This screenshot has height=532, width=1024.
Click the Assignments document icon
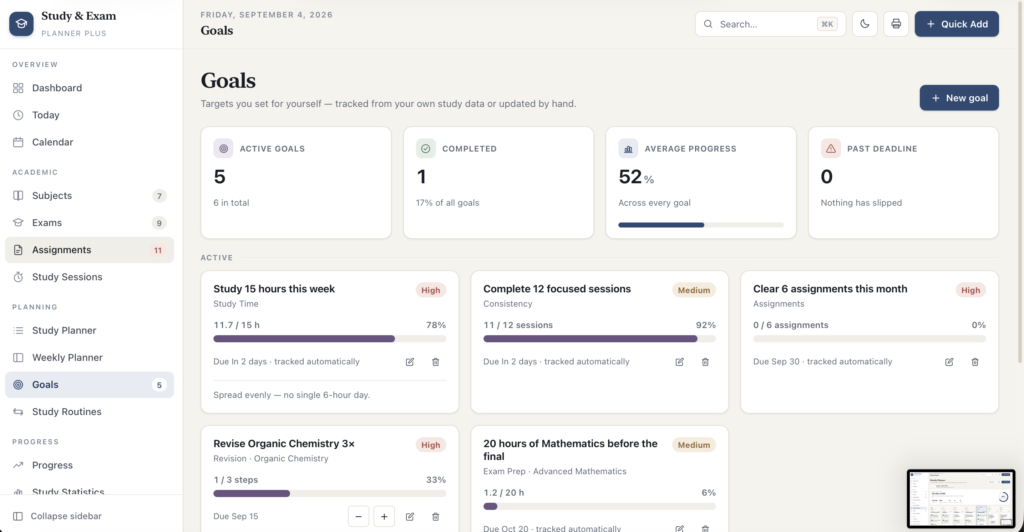(18, 250)
